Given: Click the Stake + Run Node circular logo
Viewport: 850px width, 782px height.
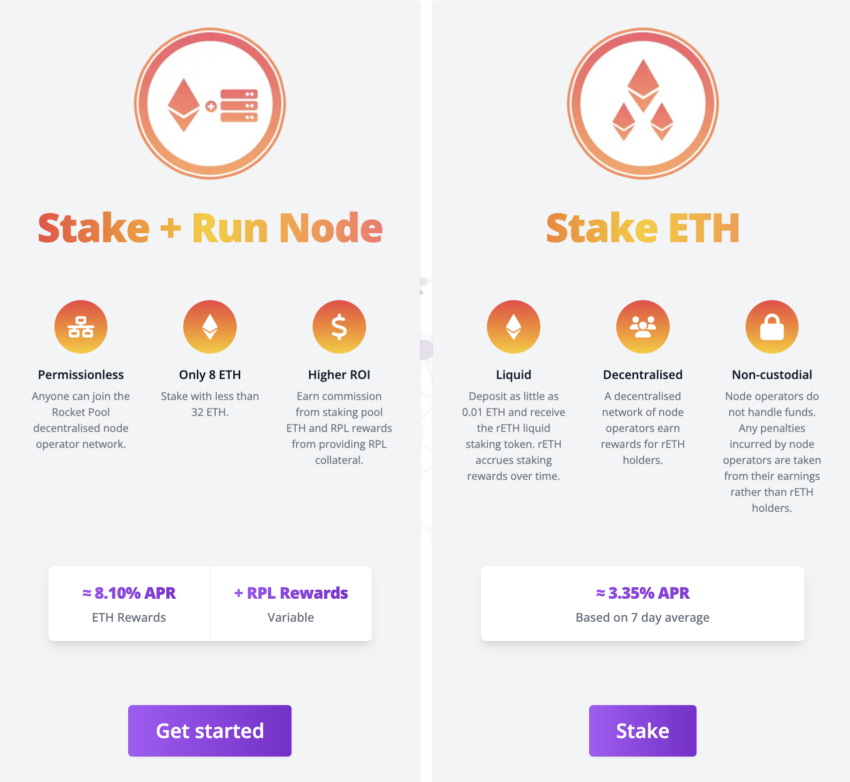Looking at the screenshot, I should point(210,104).
